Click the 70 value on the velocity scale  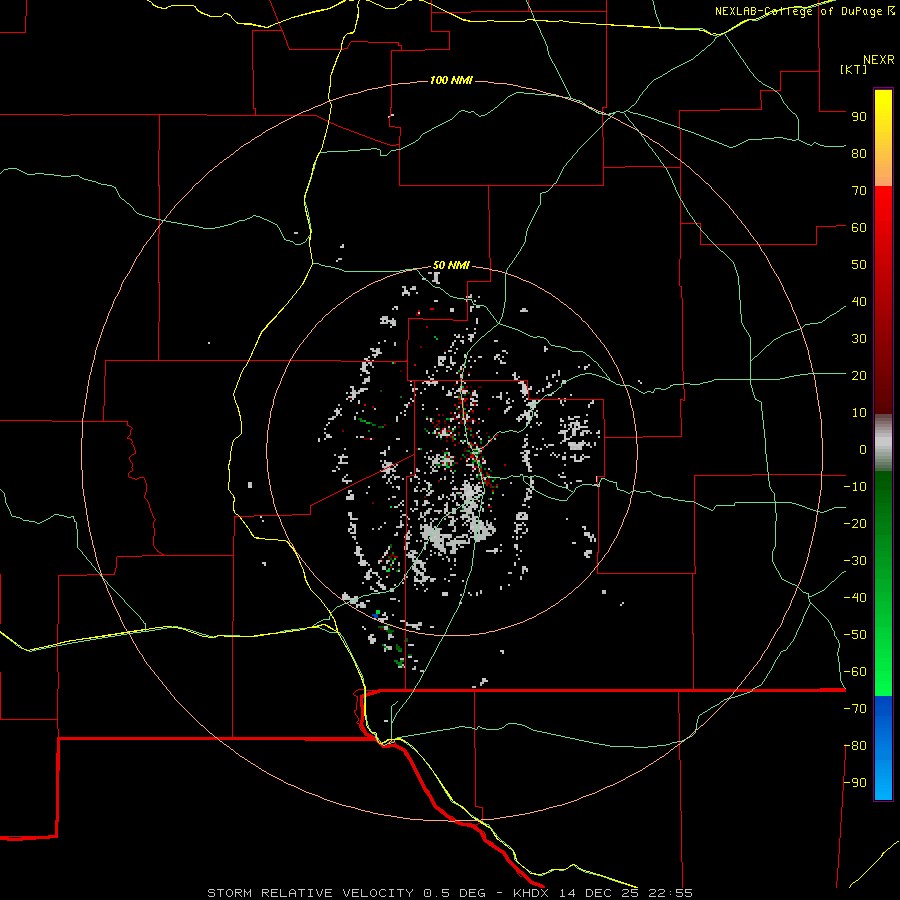coord(859,191)
